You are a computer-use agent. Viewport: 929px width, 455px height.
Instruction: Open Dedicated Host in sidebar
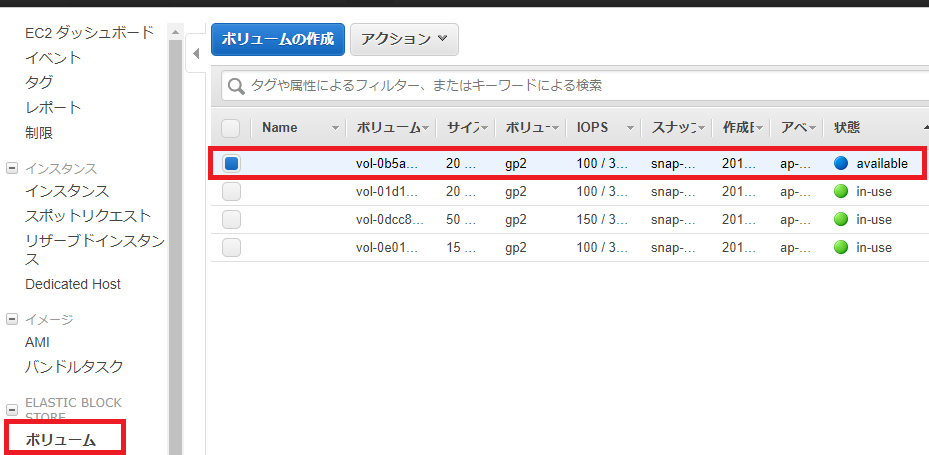point(73,284)
